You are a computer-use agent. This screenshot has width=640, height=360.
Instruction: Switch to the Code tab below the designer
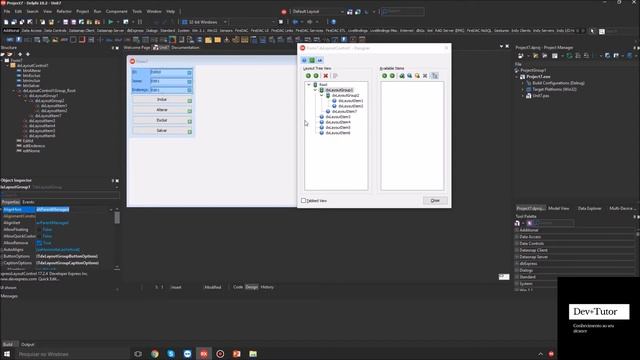tap(238, 287)
